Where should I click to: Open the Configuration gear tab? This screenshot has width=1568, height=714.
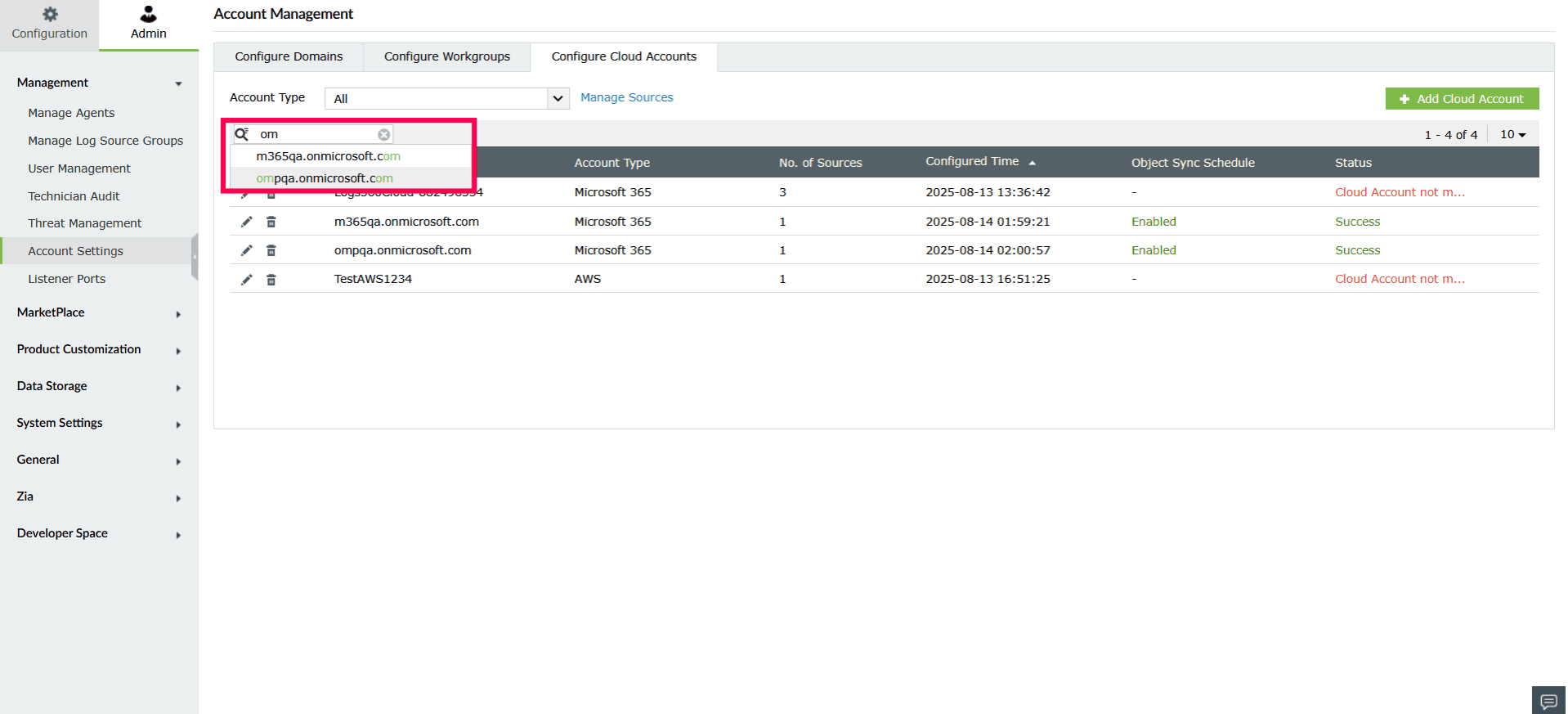click(49, 25)
